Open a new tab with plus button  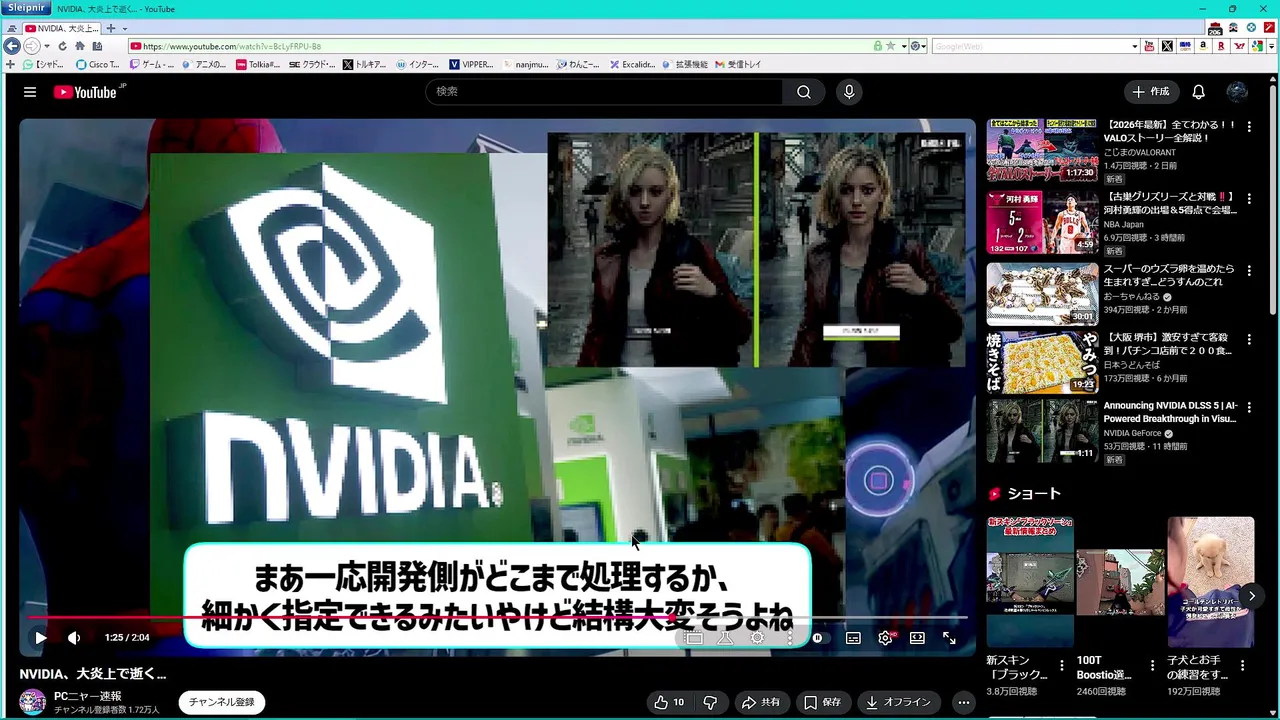(x=111, y=28)
